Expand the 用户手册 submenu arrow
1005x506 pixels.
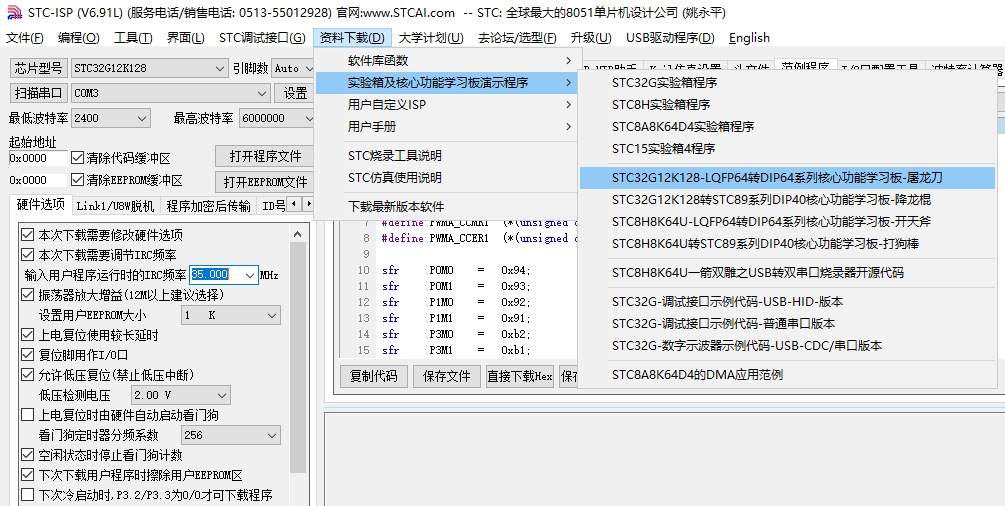(x=568, y=126)
